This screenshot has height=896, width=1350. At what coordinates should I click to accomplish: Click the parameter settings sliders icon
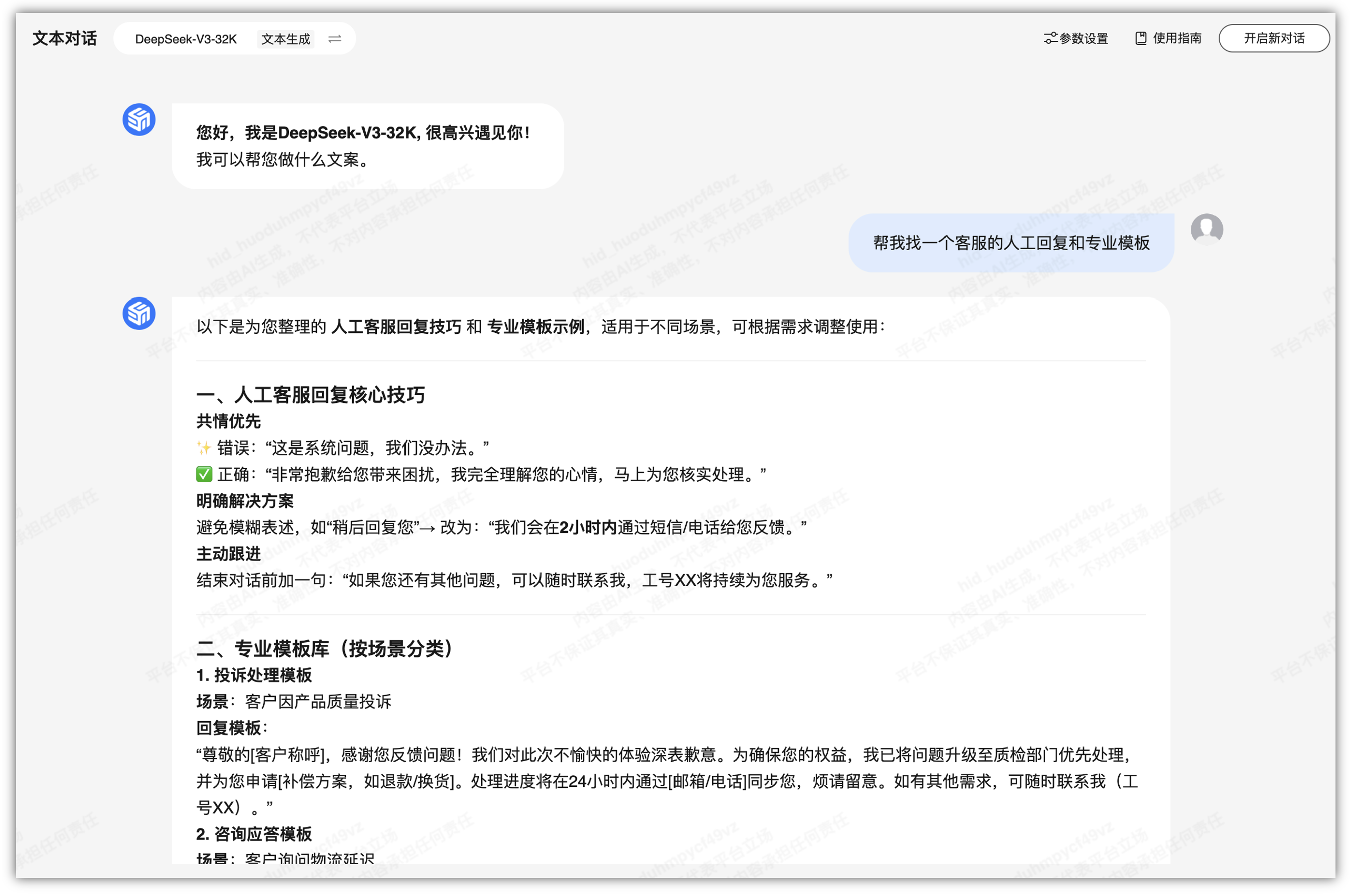1050,38
